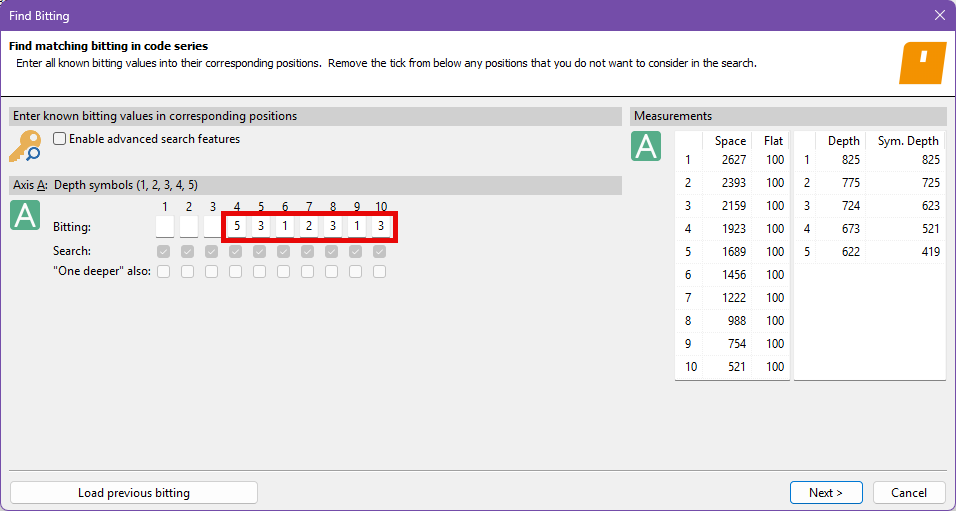Screen dimensions: 956x511
Task: Select Space row 1 value 2627
Action: pyautogui.click(x=730, y=159)
